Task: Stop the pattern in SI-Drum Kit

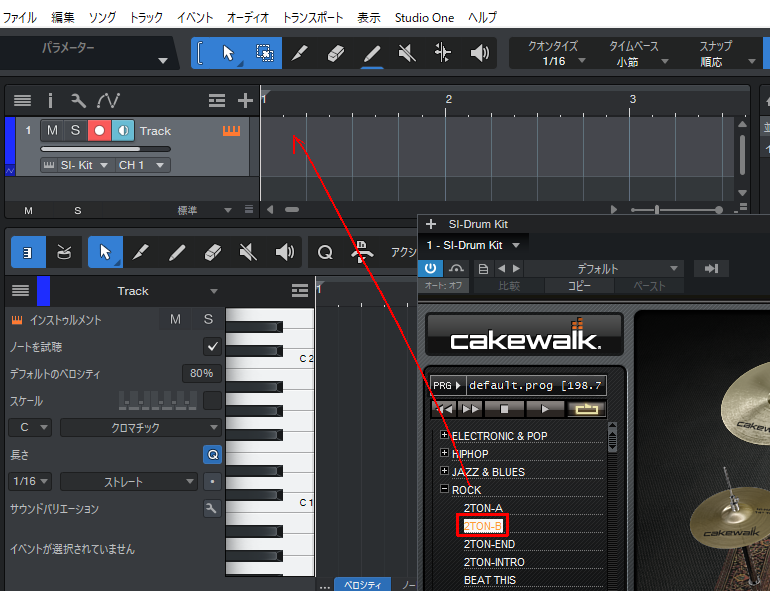Action: (504, 409)
